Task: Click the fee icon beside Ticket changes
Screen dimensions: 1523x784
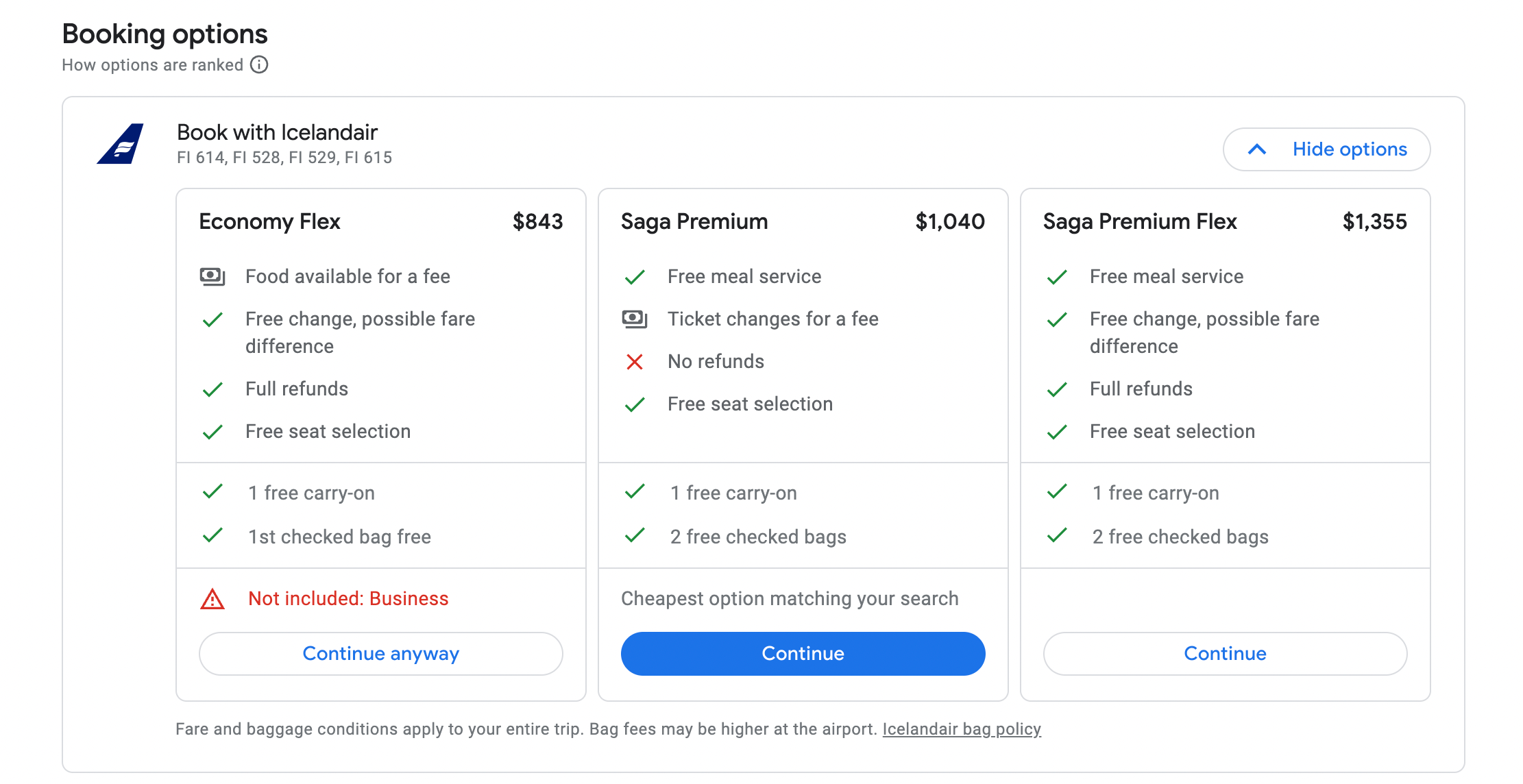Action: coord(635,319)
